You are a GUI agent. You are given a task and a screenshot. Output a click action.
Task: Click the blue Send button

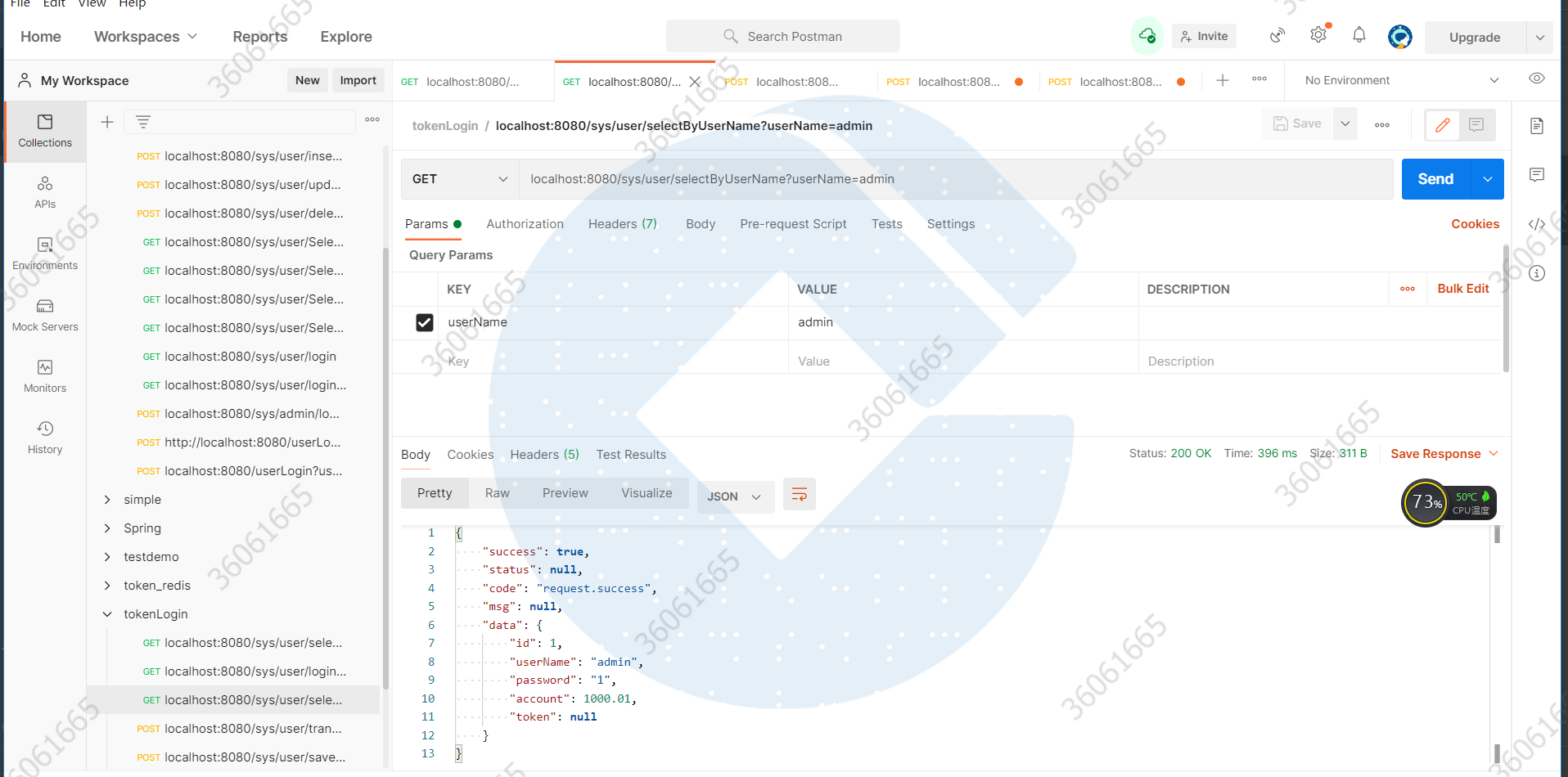coord(1435,179)
